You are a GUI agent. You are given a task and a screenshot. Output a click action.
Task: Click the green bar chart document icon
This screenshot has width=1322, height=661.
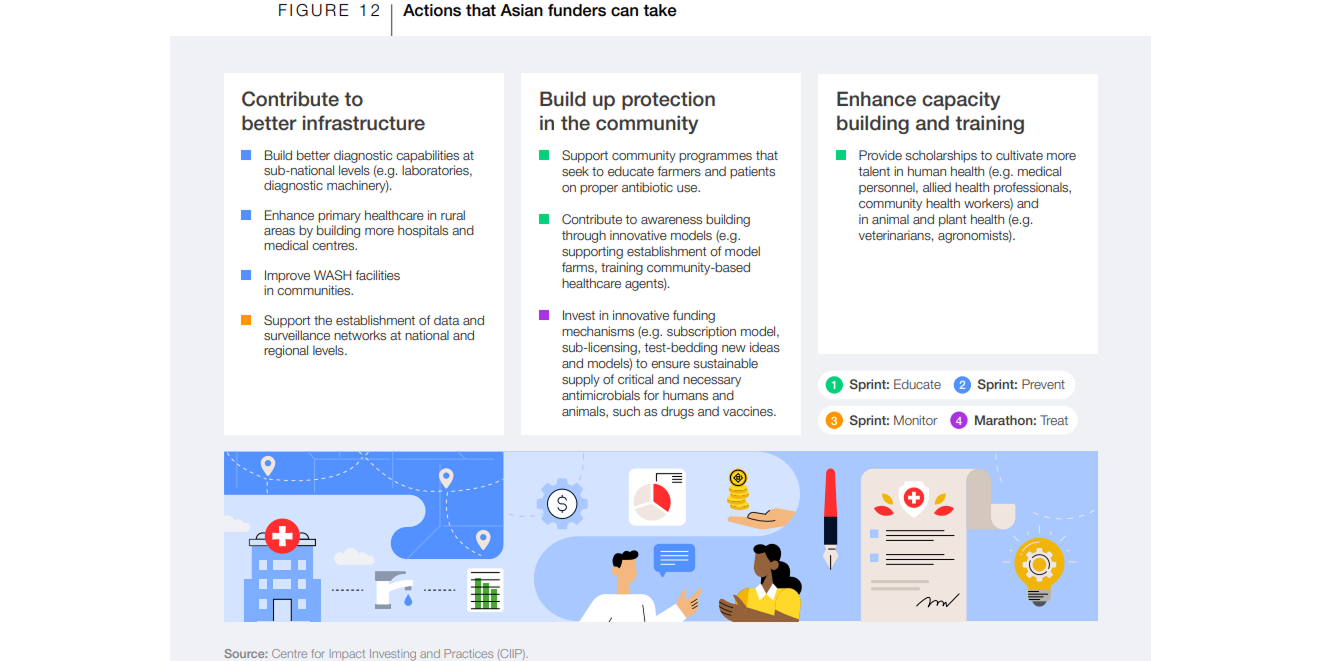click(485, 590)
